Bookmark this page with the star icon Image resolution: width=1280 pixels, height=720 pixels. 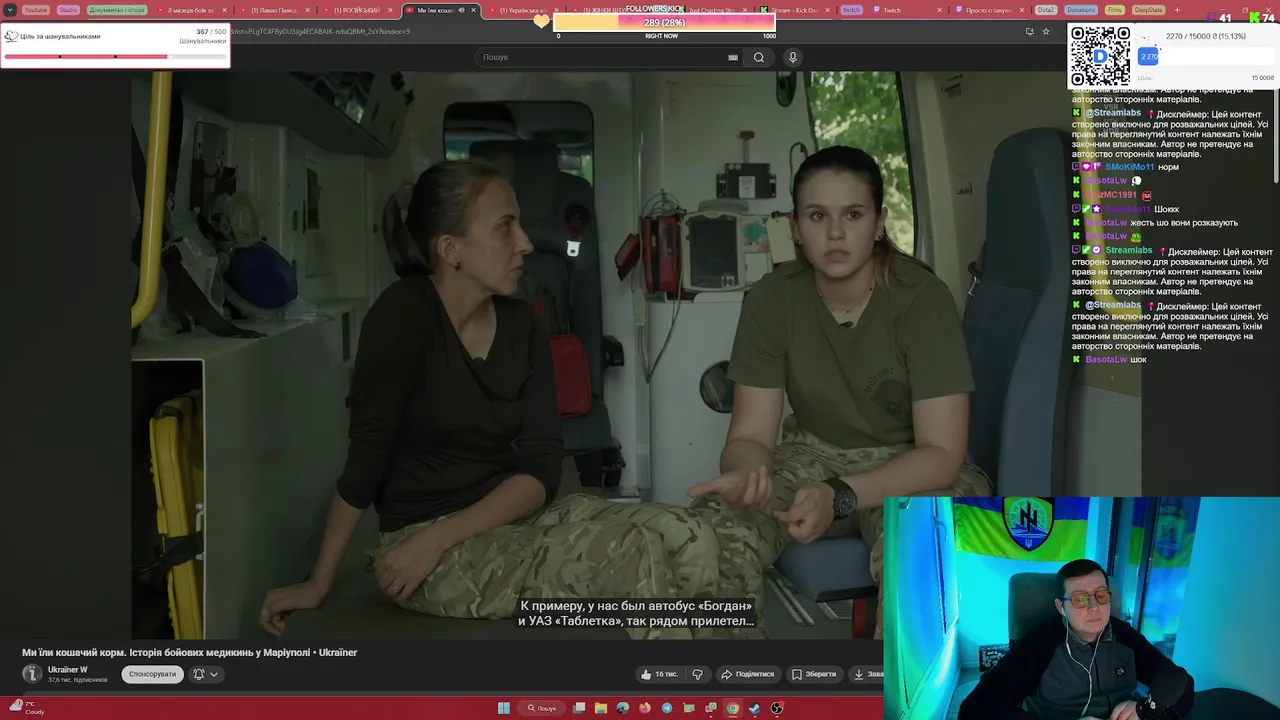[1046, 31]
